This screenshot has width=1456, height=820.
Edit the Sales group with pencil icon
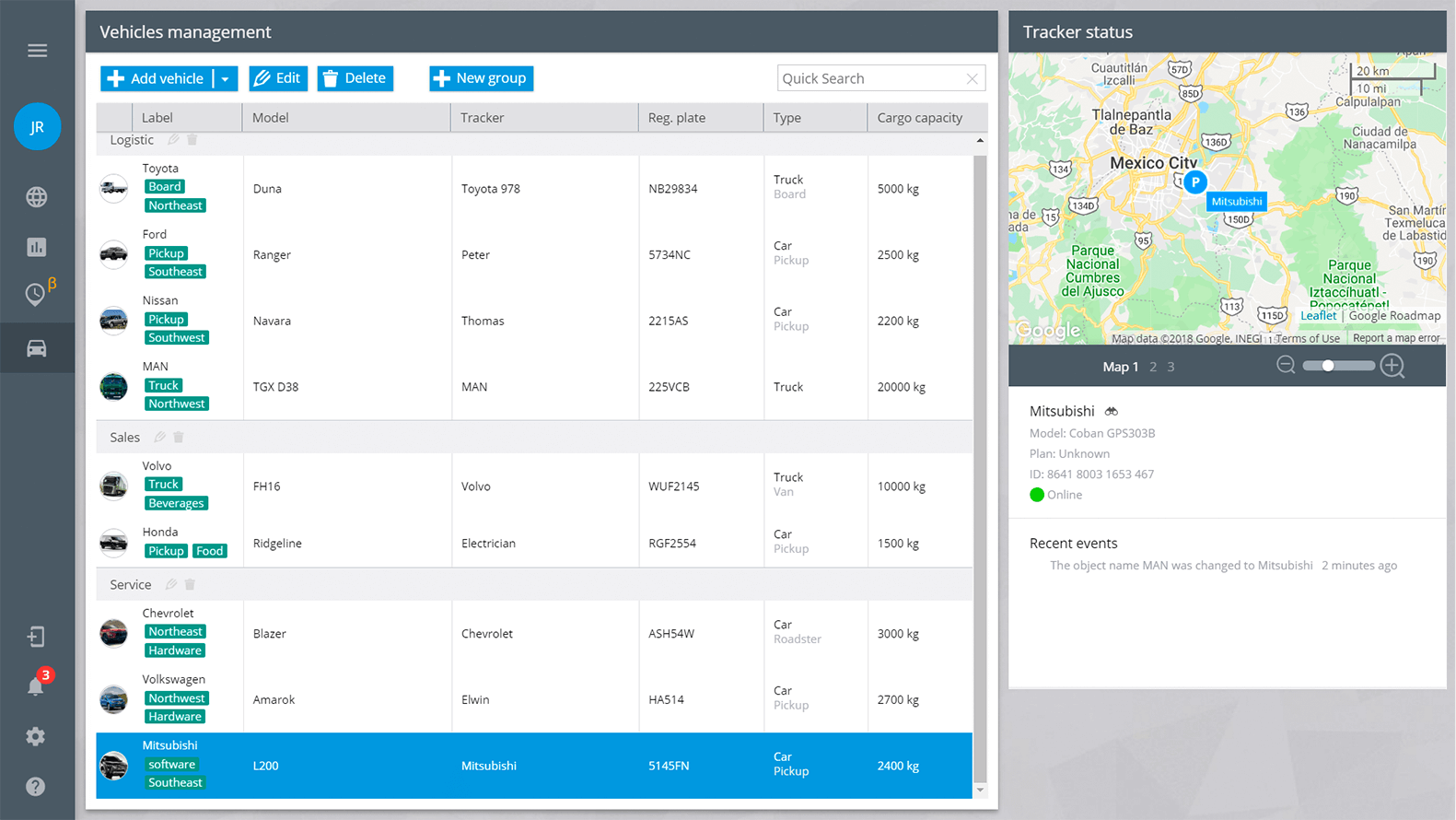pos(159,437)
